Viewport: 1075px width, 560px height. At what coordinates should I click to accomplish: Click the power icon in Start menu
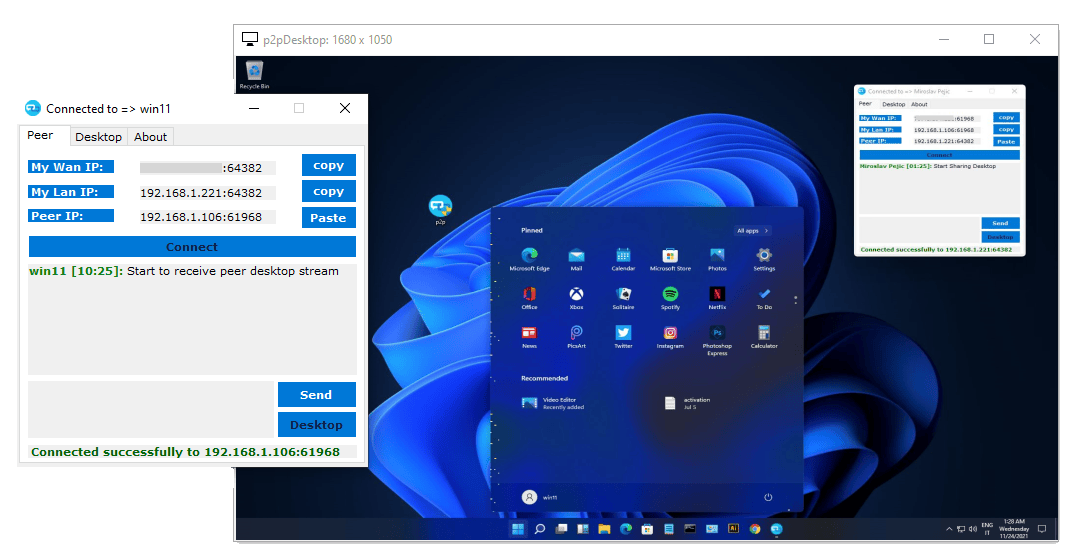[768, 497]
